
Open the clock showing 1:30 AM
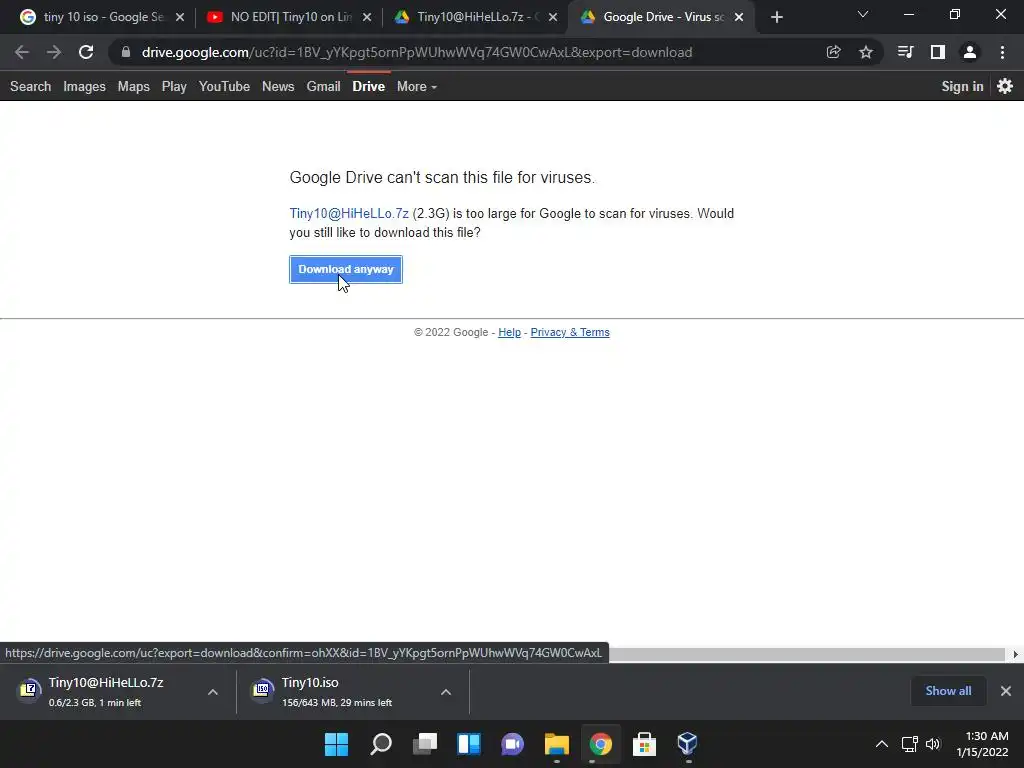(982, 744)
